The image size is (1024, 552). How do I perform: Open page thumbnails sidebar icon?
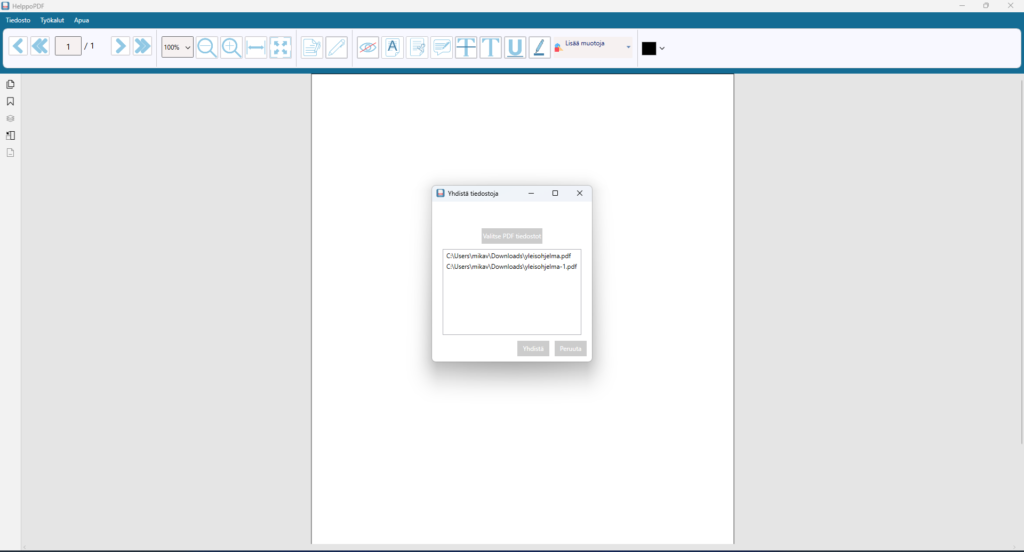pyautogui.click(x=10, y=84)
